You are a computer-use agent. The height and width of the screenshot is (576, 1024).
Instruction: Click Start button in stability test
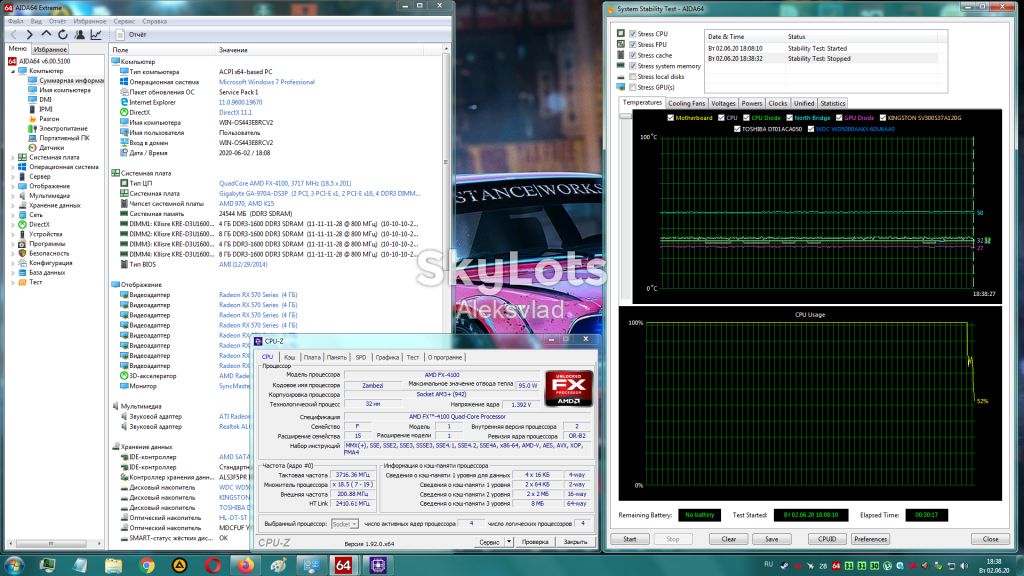tap(630, 539)
